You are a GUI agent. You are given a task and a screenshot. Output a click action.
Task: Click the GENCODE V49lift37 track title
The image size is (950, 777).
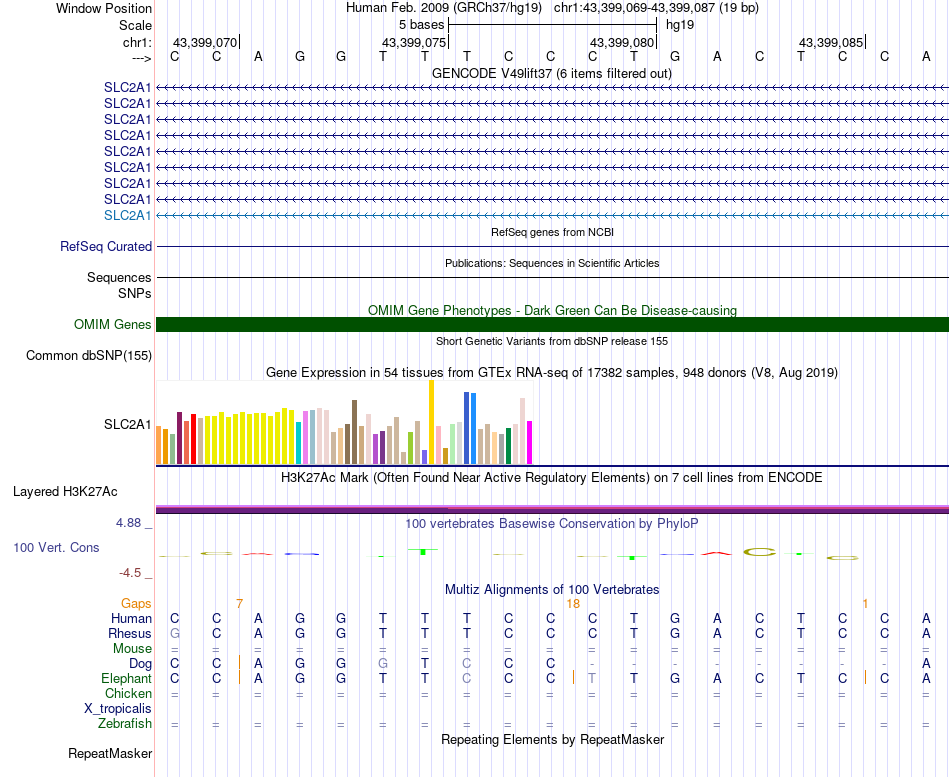(x=551, y=73)
